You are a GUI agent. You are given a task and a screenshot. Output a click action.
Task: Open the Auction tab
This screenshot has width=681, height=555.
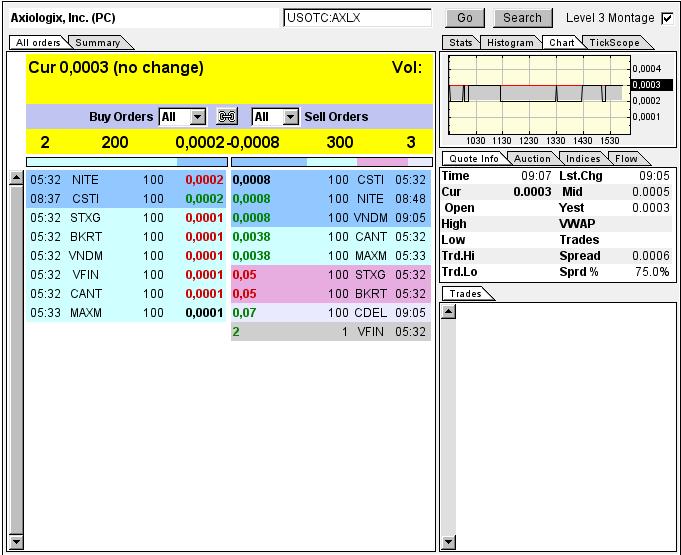pyautogui.click(x=532, y=159)
